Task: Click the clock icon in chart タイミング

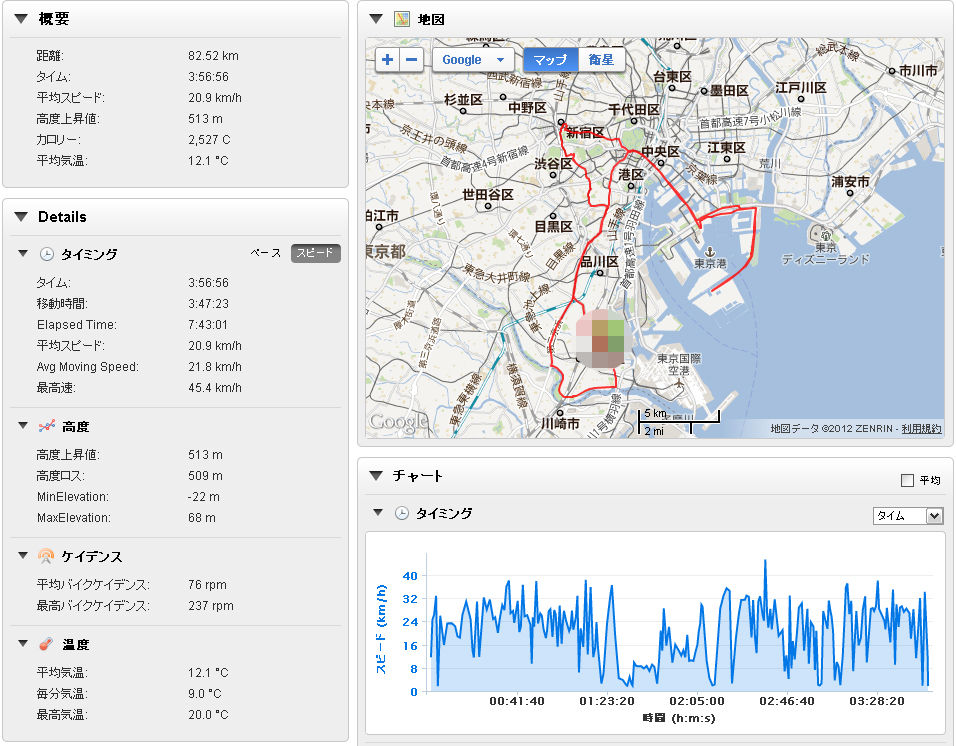Action: tap(401, 513)
